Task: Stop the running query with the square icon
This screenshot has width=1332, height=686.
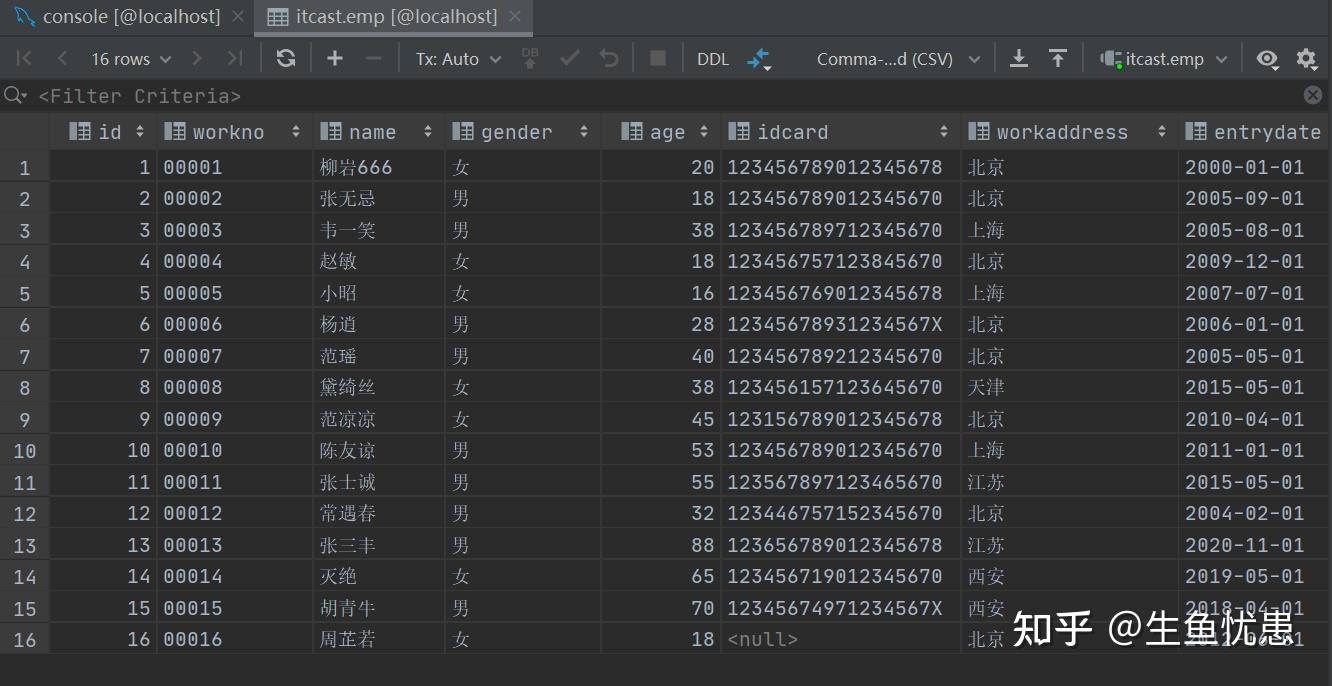Action: pyautogui.click(x=658, y=59)
